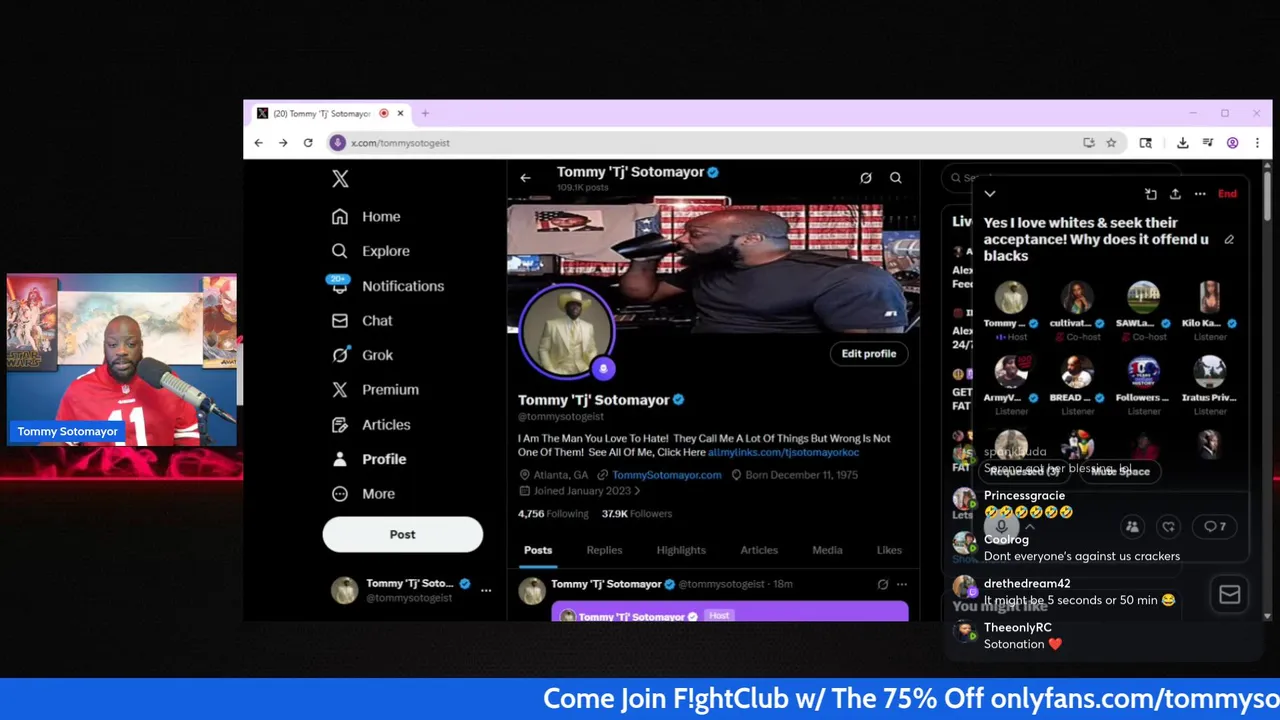Reload the page with browser refresh
This screenshot has height=720, width=1280.
click(308, 143)
